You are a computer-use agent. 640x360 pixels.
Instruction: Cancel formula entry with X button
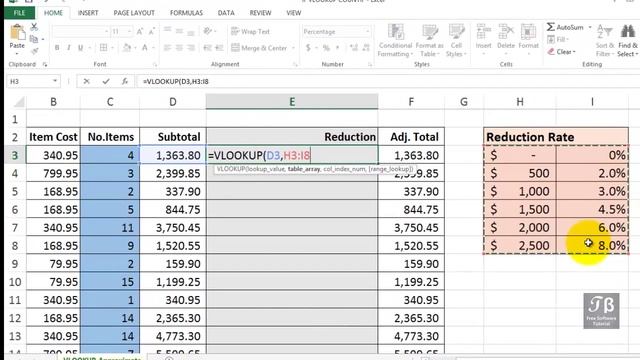click(x=86, y=81)
